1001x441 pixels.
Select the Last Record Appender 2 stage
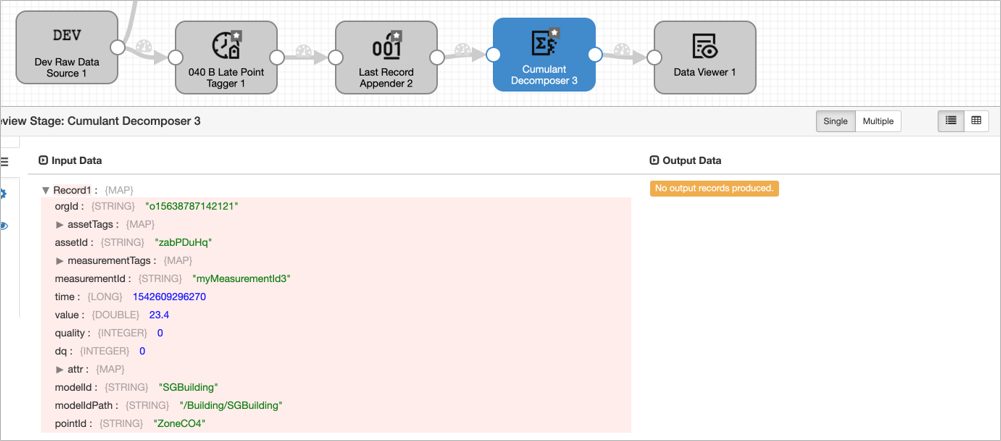[x=385, y=56]
